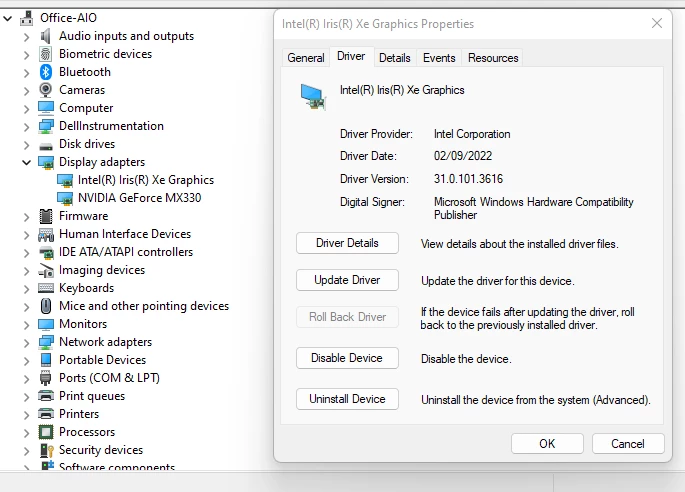Viewport: 685px width, 492px height.
Task: Open the Details tab
Action: (395, 58)
